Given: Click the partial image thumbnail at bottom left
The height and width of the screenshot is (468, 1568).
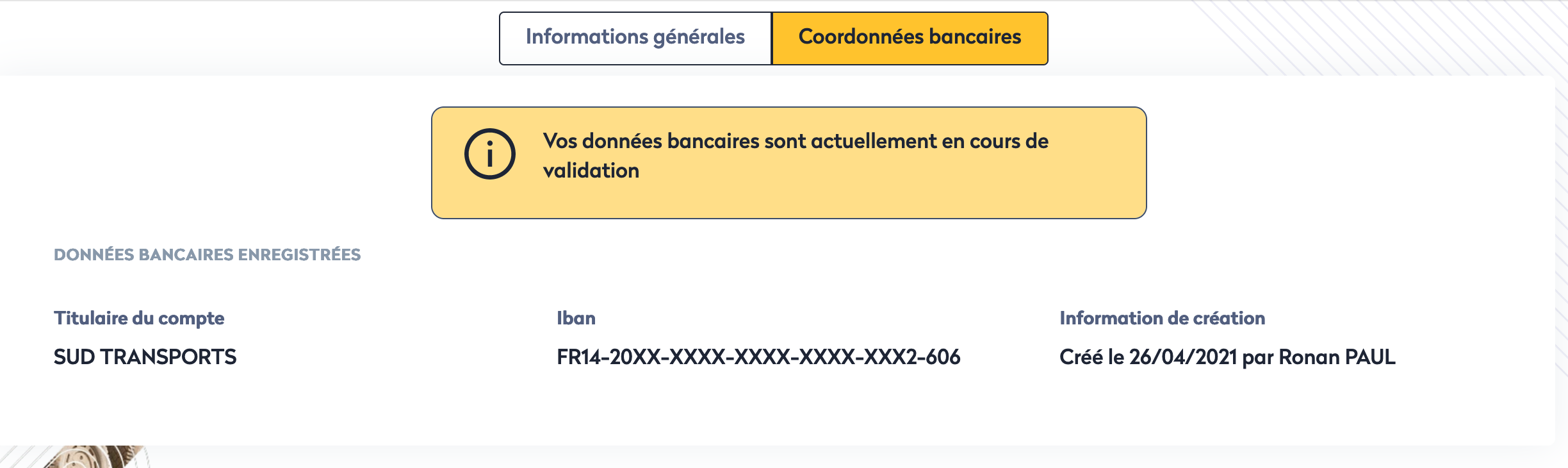Looking at the screenshot, I should coord(96,456).
